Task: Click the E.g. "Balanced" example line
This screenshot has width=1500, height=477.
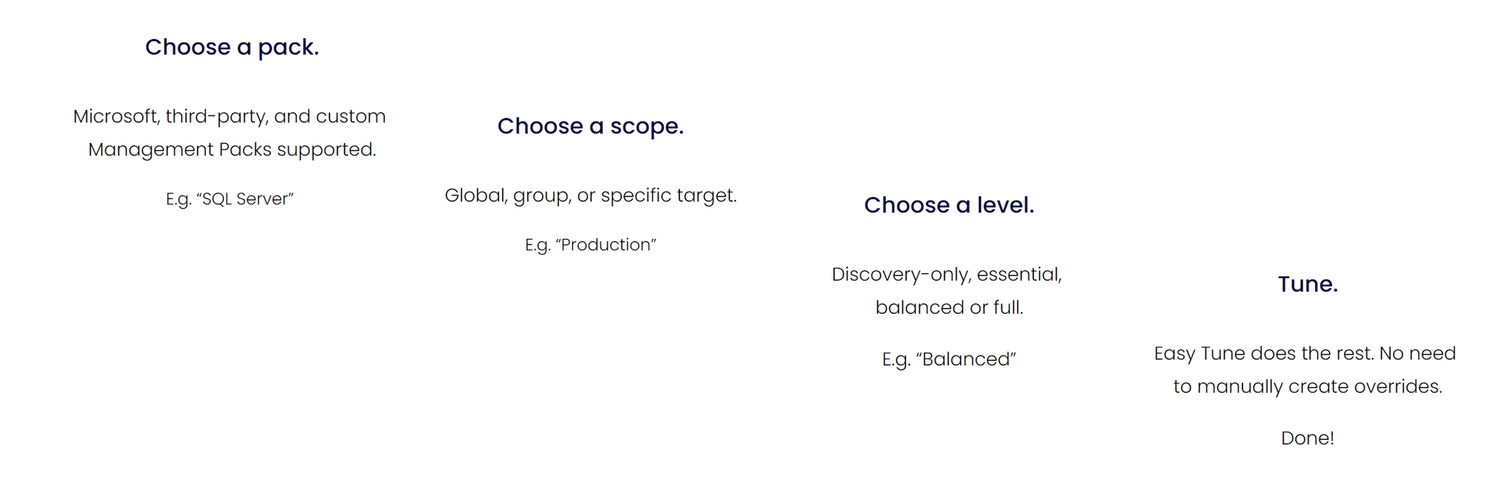Action: pos(949,359)
